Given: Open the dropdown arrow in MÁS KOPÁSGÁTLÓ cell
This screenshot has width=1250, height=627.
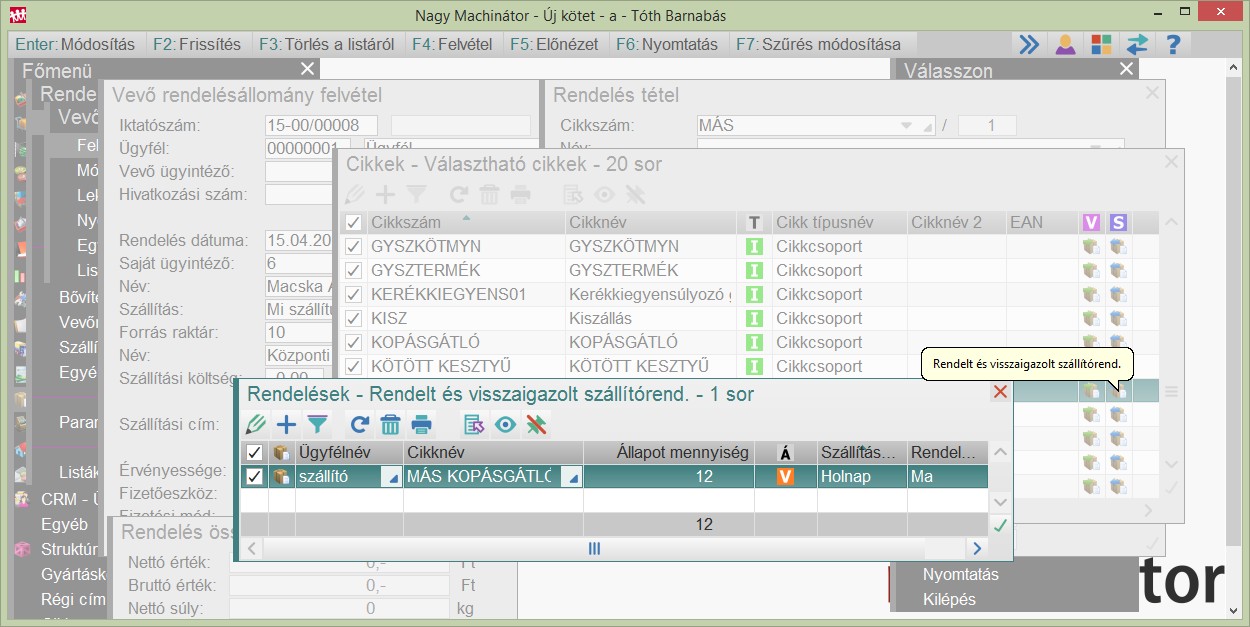Looking at the screenshot, I should coord(571,477).
